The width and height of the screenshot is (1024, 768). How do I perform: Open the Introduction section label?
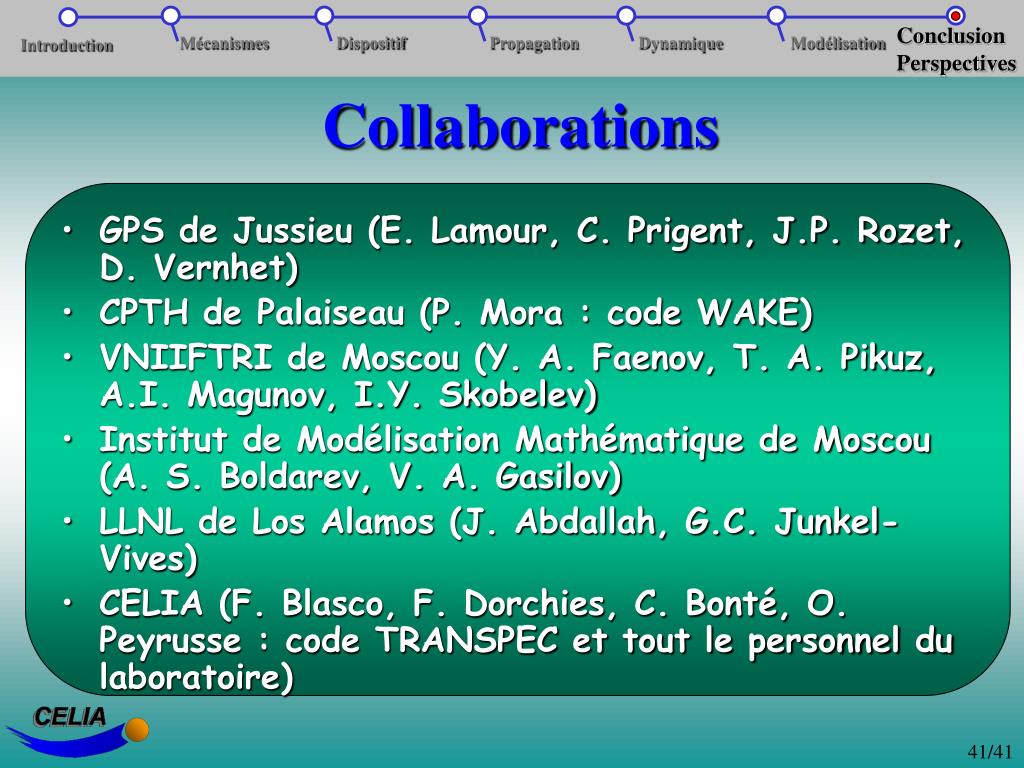tap(67, 46)
